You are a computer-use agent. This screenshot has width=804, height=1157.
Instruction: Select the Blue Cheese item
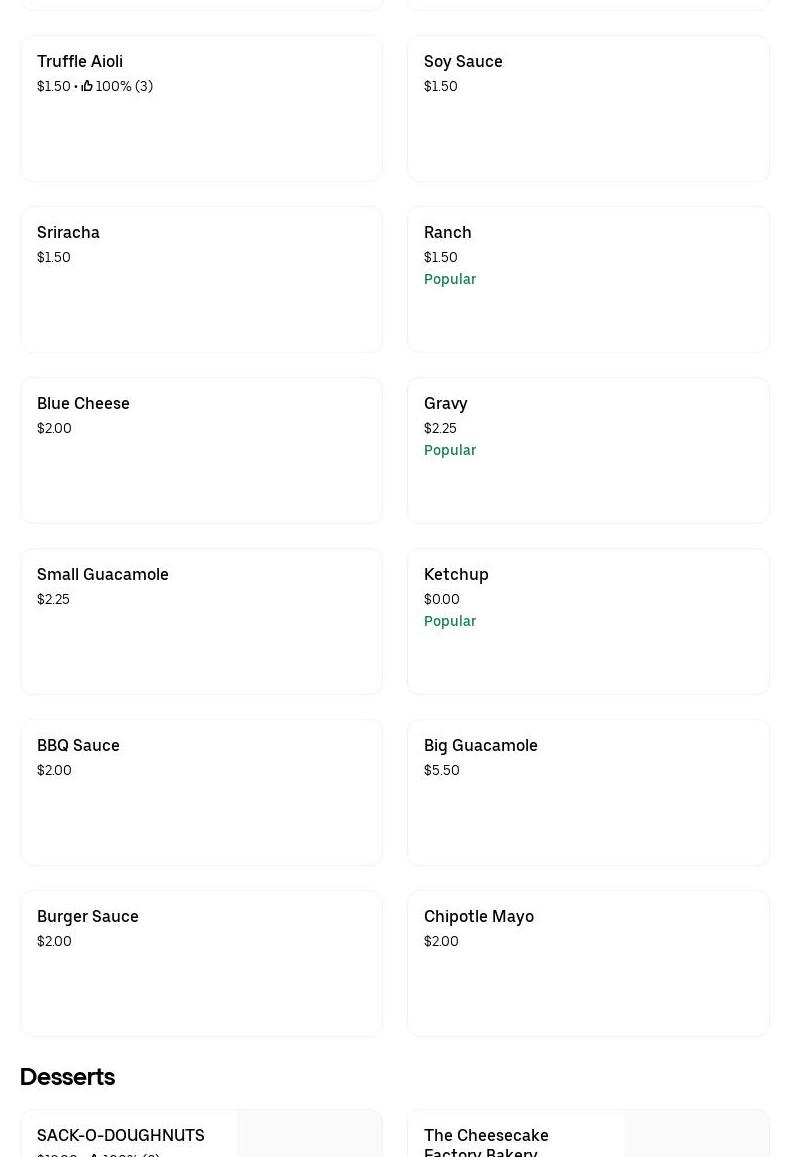point(201,450)
